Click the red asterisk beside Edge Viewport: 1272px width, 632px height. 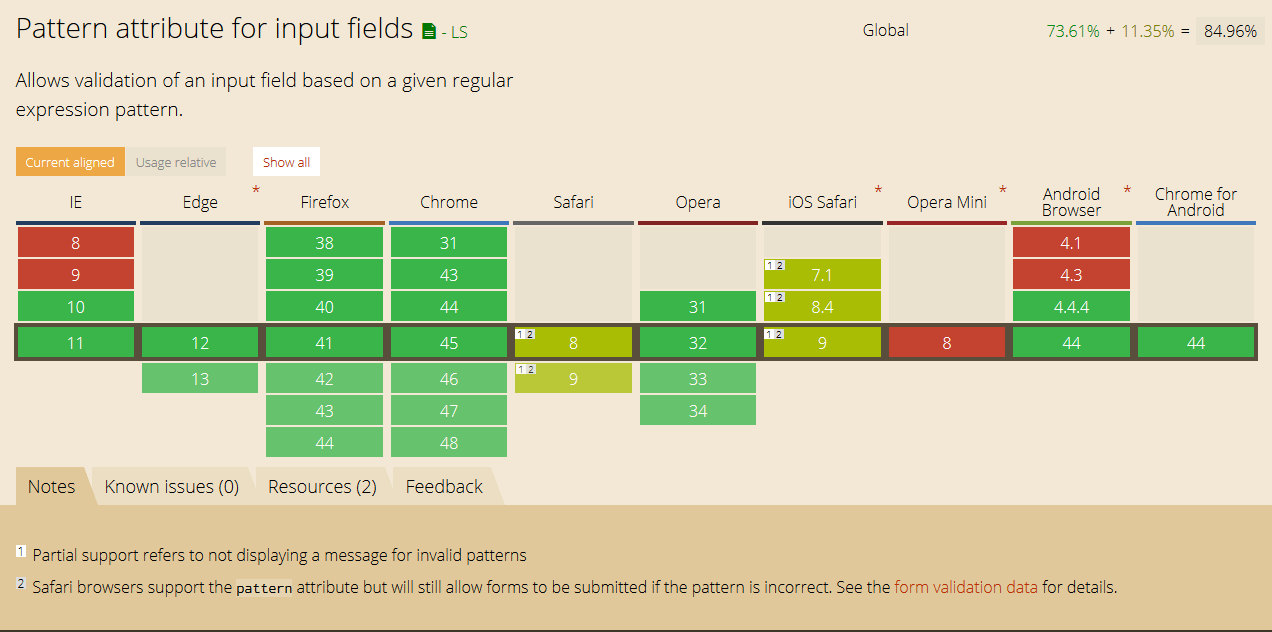[x=256, y=190]
